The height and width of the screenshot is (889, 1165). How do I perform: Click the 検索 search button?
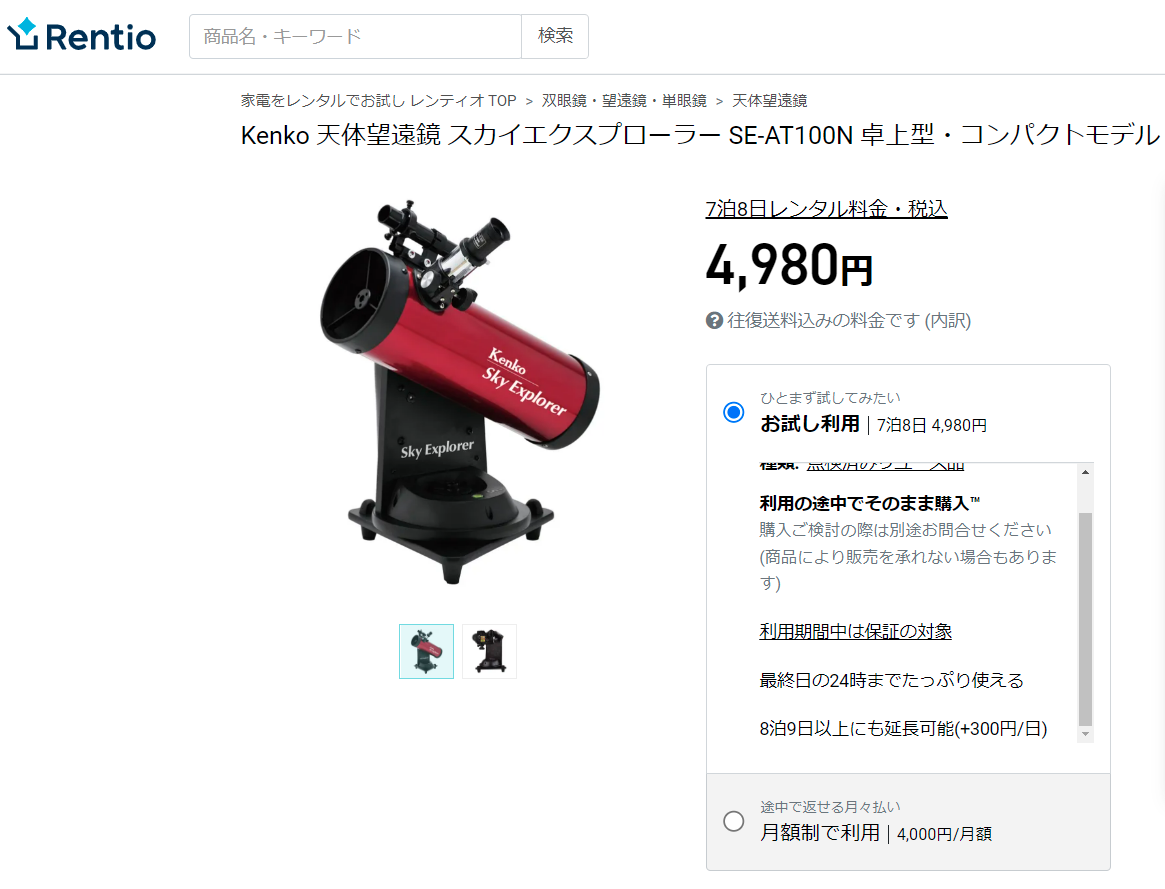[555, 36]
